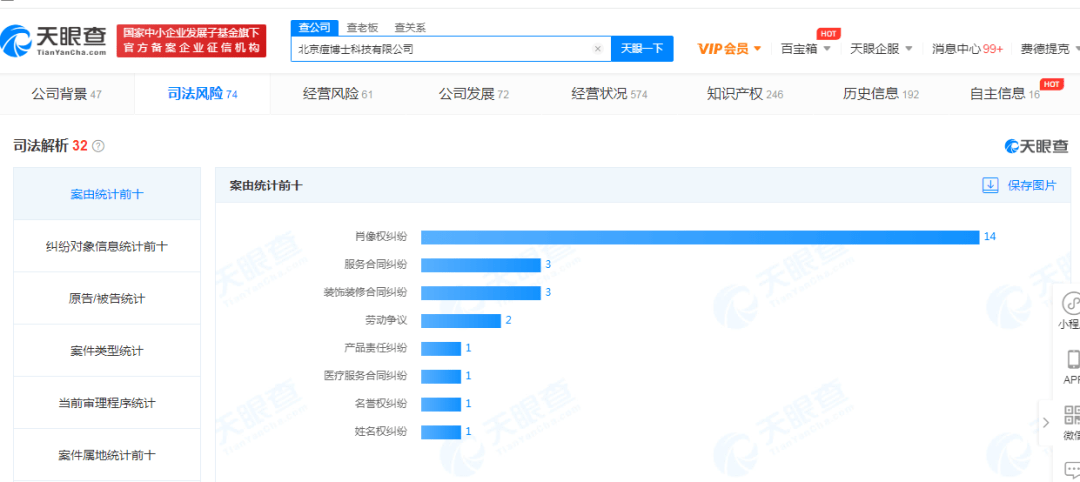Screen dimensions: 1080x482
Task: Open the 费德提克 user account dropdown
Action: [x=1050, y=49]
